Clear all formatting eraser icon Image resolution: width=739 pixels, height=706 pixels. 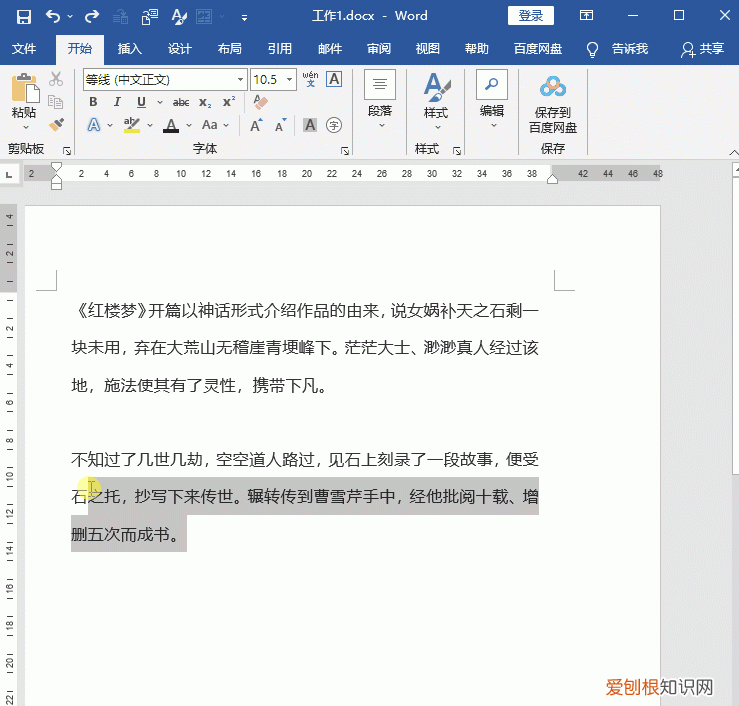click(x=260, y=102)
